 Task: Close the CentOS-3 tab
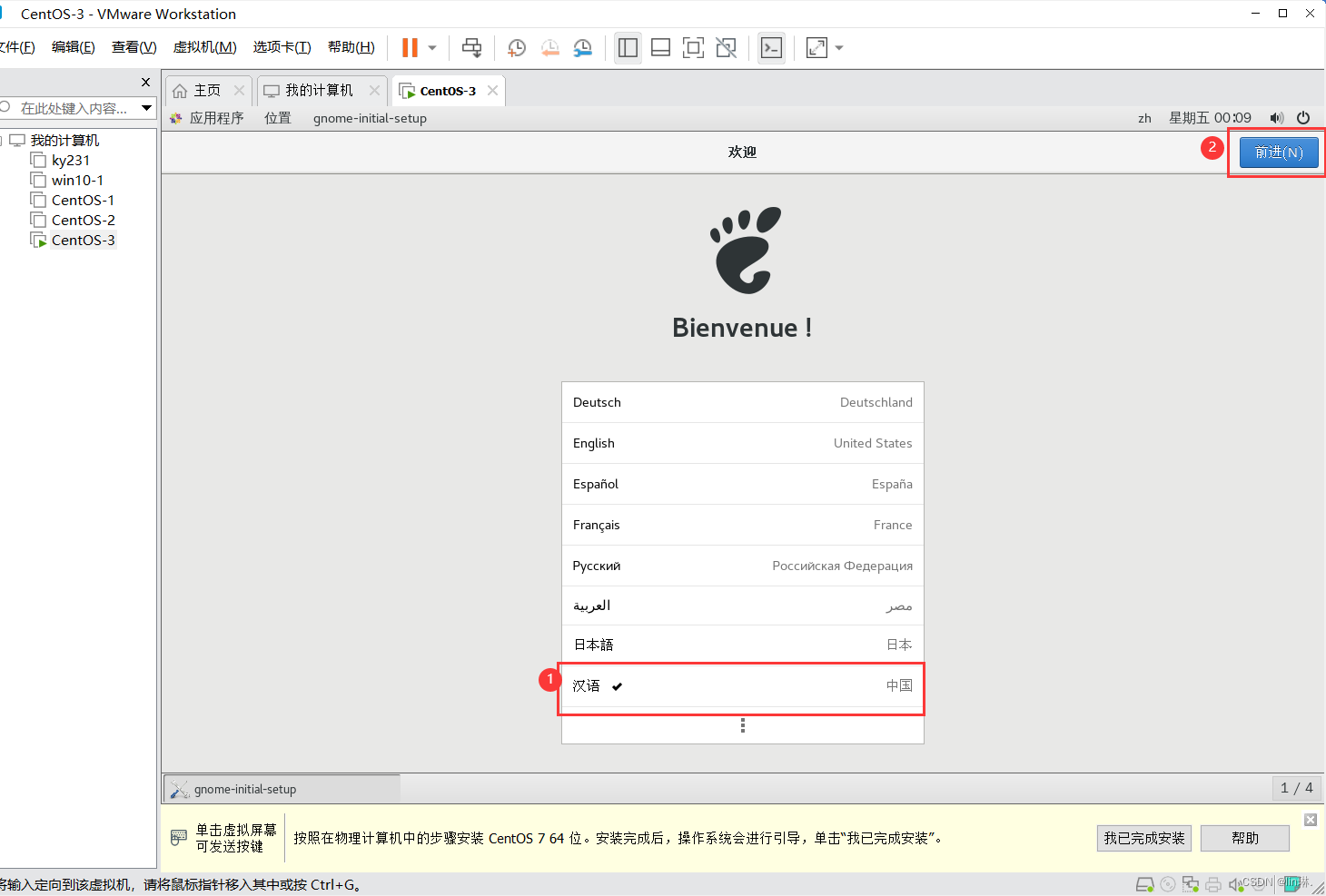point(492,91)
